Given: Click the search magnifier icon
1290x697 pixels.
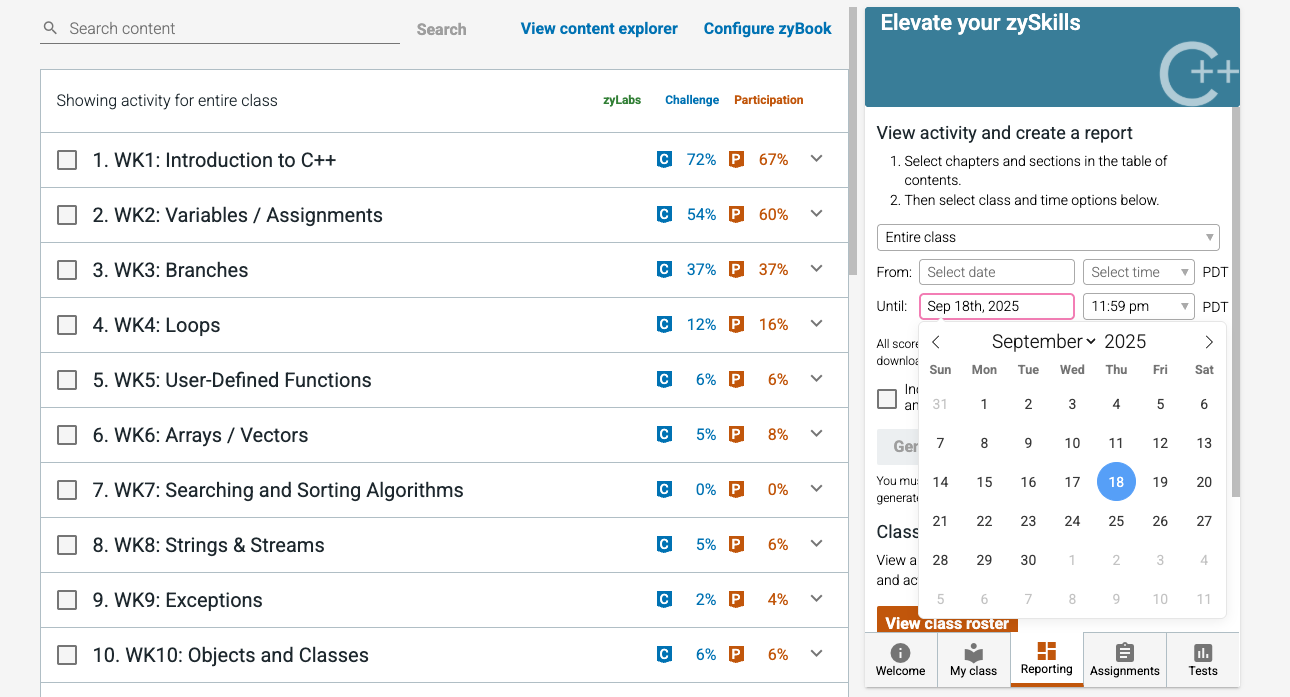Looking at the screenshot, I should [50, 28].
